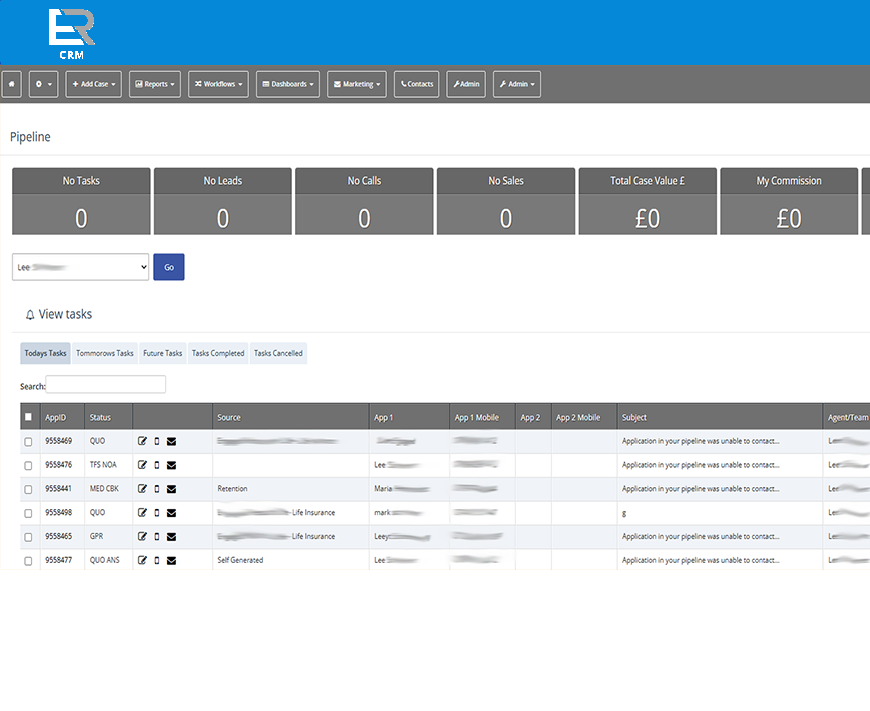Switch to Tommorows Tasks tab

click(104, 353)
